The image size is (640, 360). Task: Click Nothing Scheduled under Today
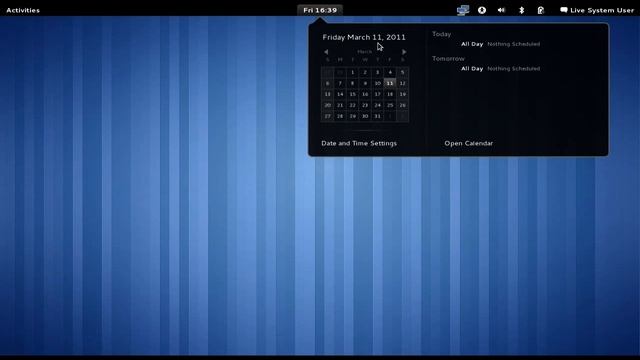click(513, 44)
